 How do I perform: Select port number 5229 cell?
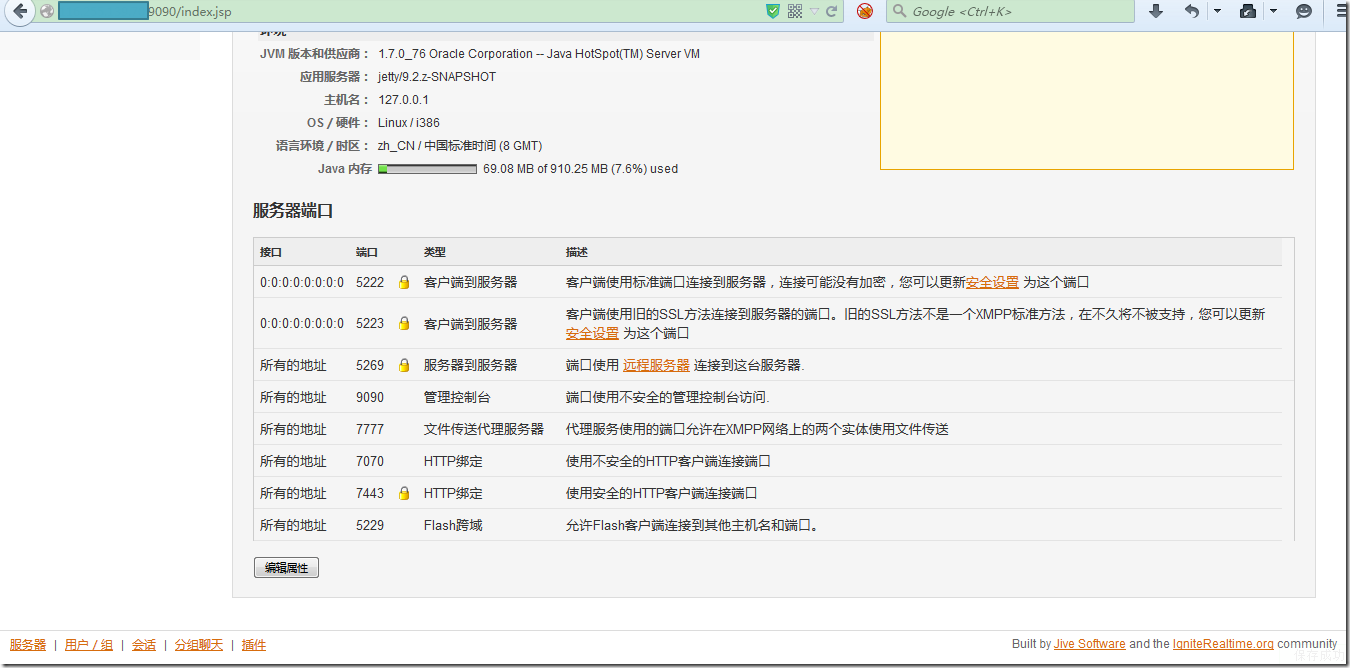pos(370,525)
